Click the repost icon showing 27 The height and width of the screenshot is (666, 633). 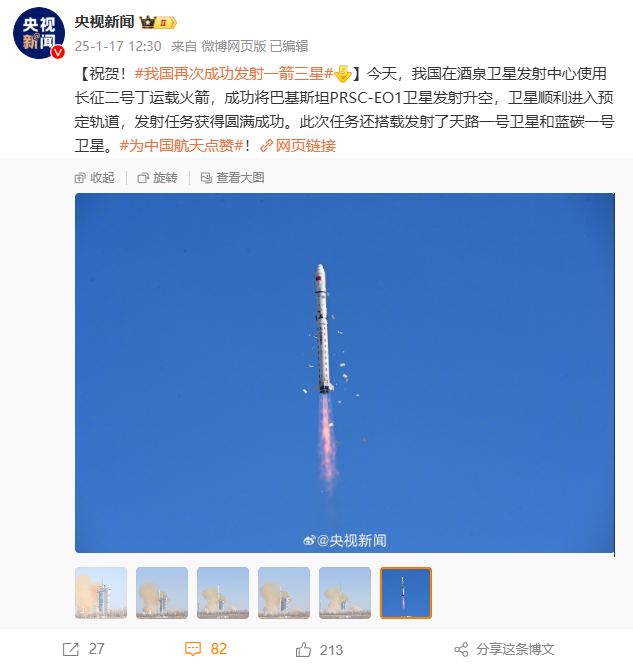[71, 649]
